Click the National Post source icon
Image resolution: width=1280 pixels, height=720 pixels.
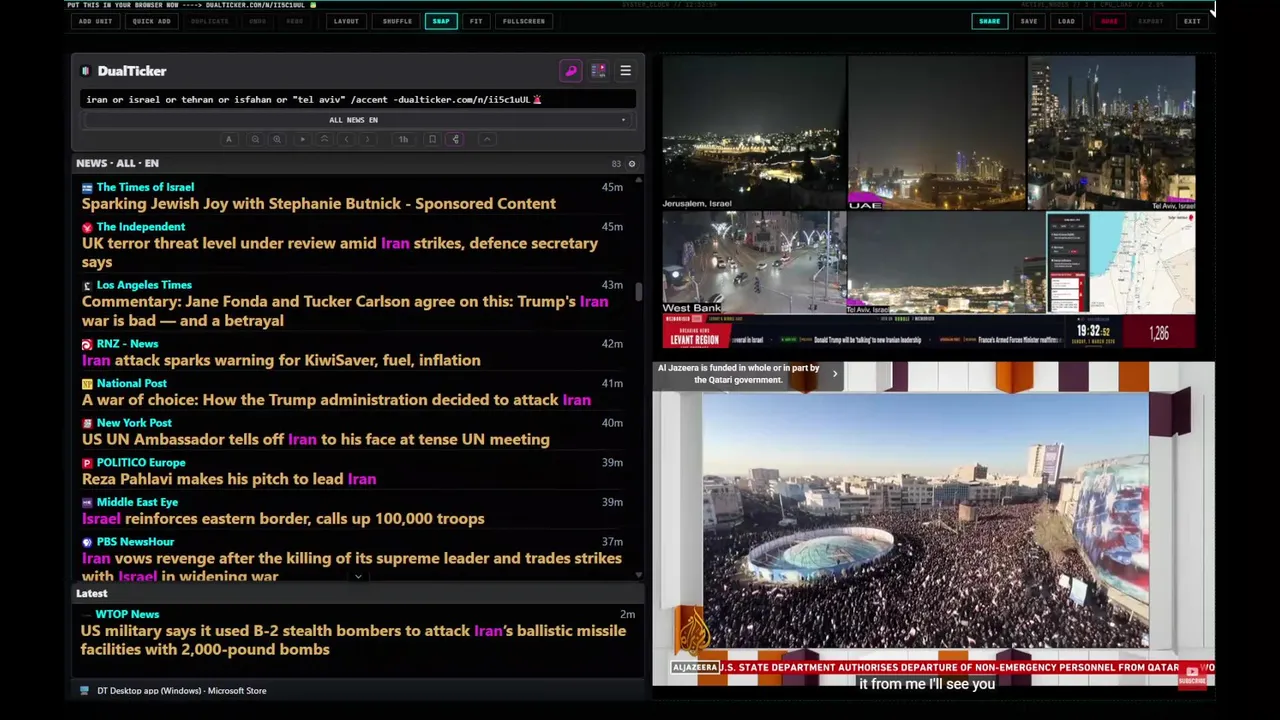(87, 384)
